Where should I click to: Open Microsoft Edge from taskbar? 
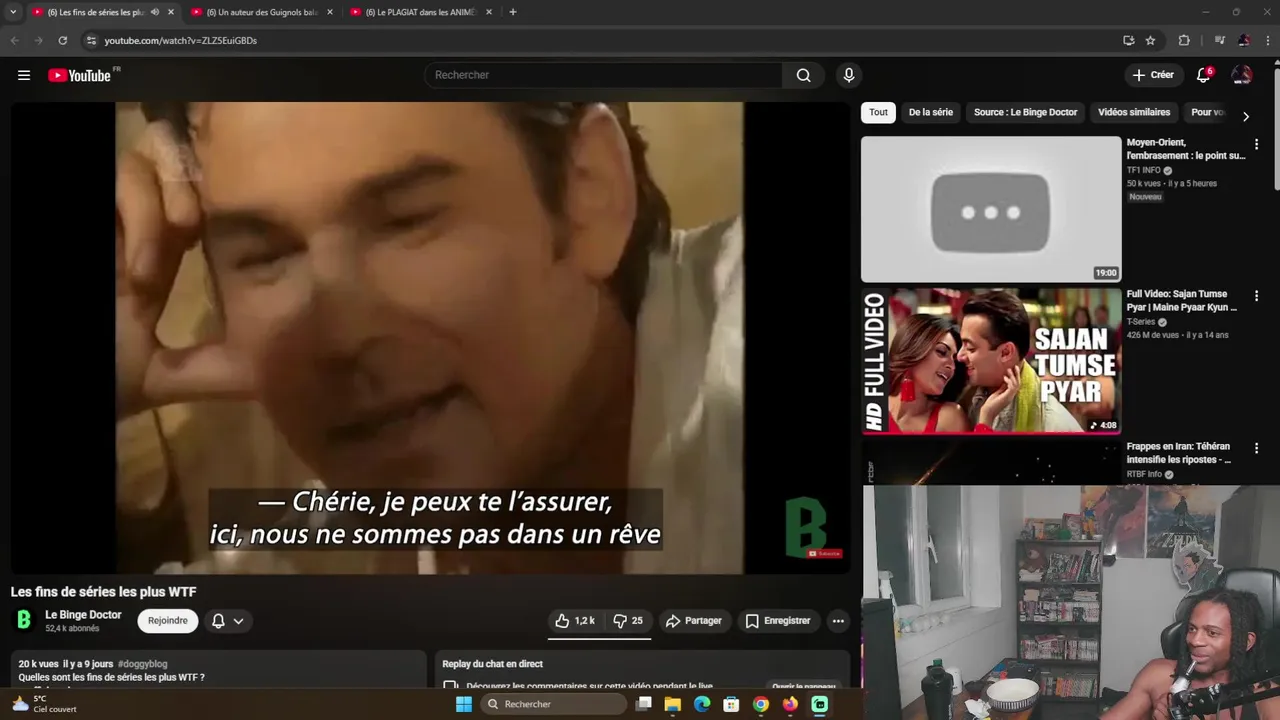pyautogui.click(x=702, y=704)
